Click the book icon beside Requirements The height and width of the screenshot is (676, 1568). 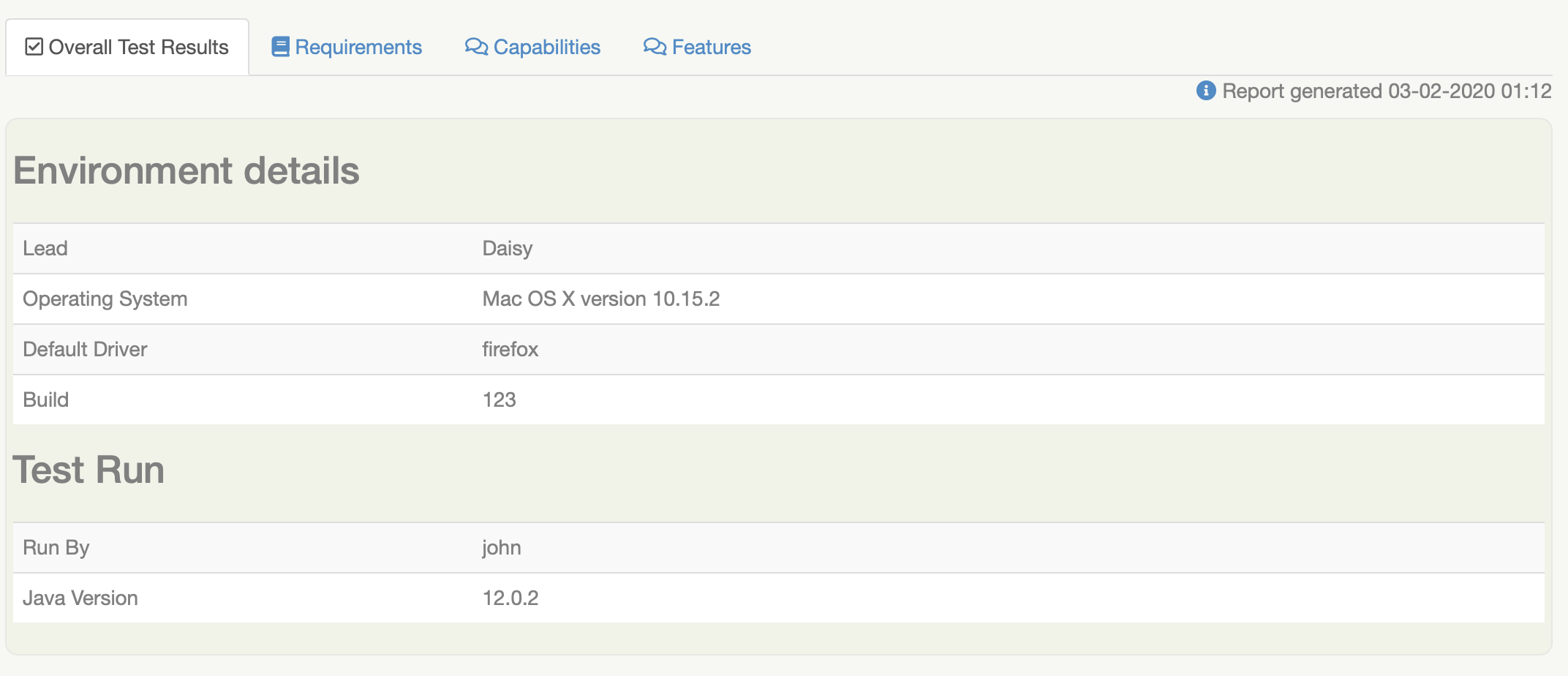coord(280,47)
